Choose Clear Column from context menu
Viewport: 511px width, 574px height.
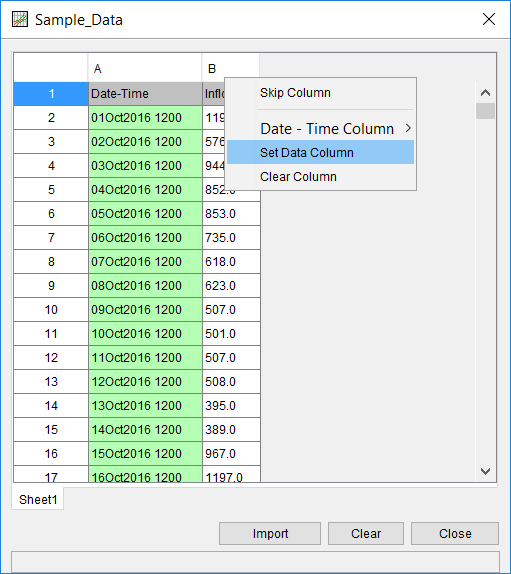coord(320,176)
